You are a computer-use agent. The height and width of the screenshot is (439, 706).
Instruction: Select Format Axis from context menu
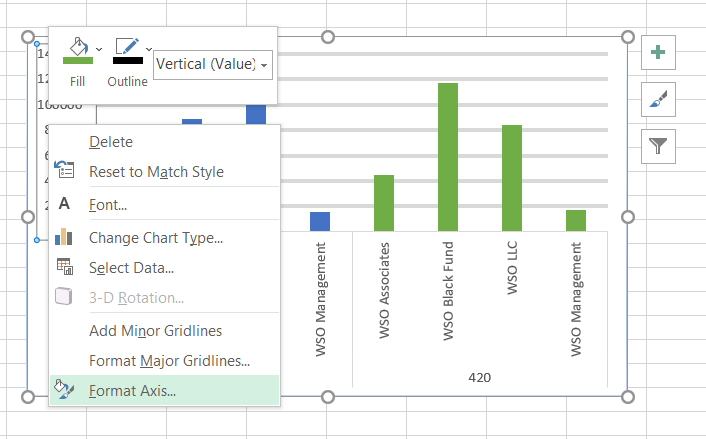[x=132, y=390]
